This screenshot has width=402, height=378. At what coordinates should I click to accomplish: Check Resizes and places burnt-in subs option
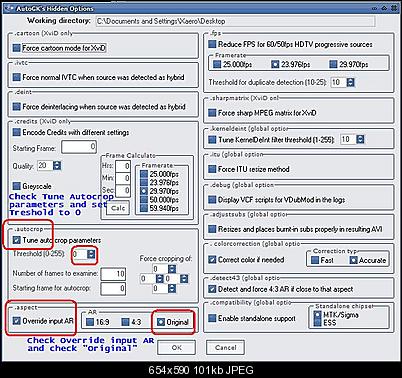coord(212,229)
